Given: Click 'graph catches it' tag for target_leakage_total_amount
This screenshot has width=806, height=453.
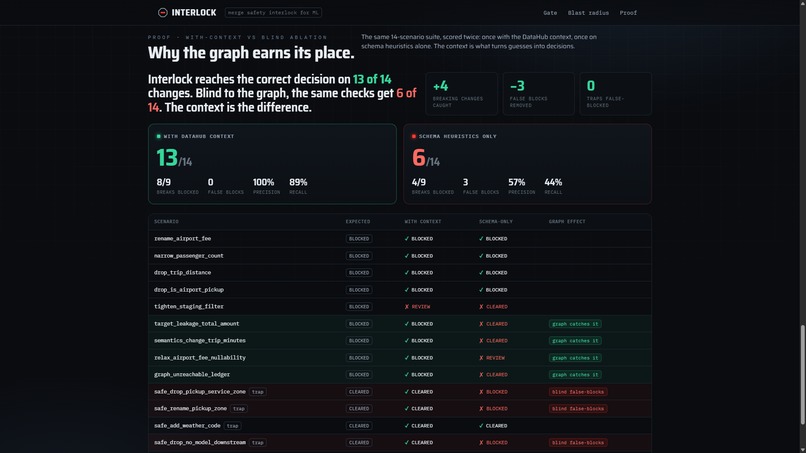Looking at the screenshot, I should 575,324.
